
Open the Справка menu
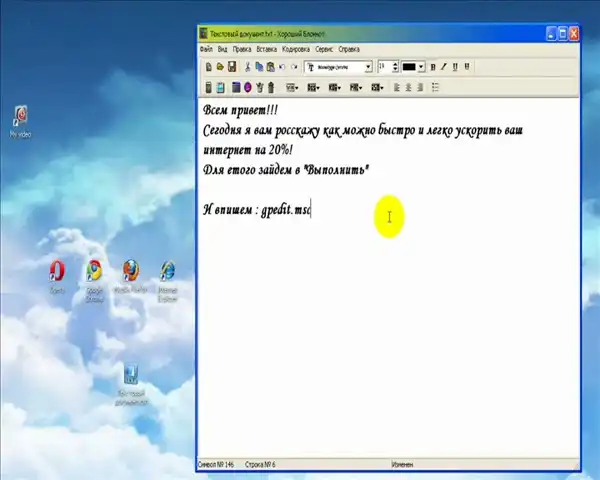(x=349, y=49)
